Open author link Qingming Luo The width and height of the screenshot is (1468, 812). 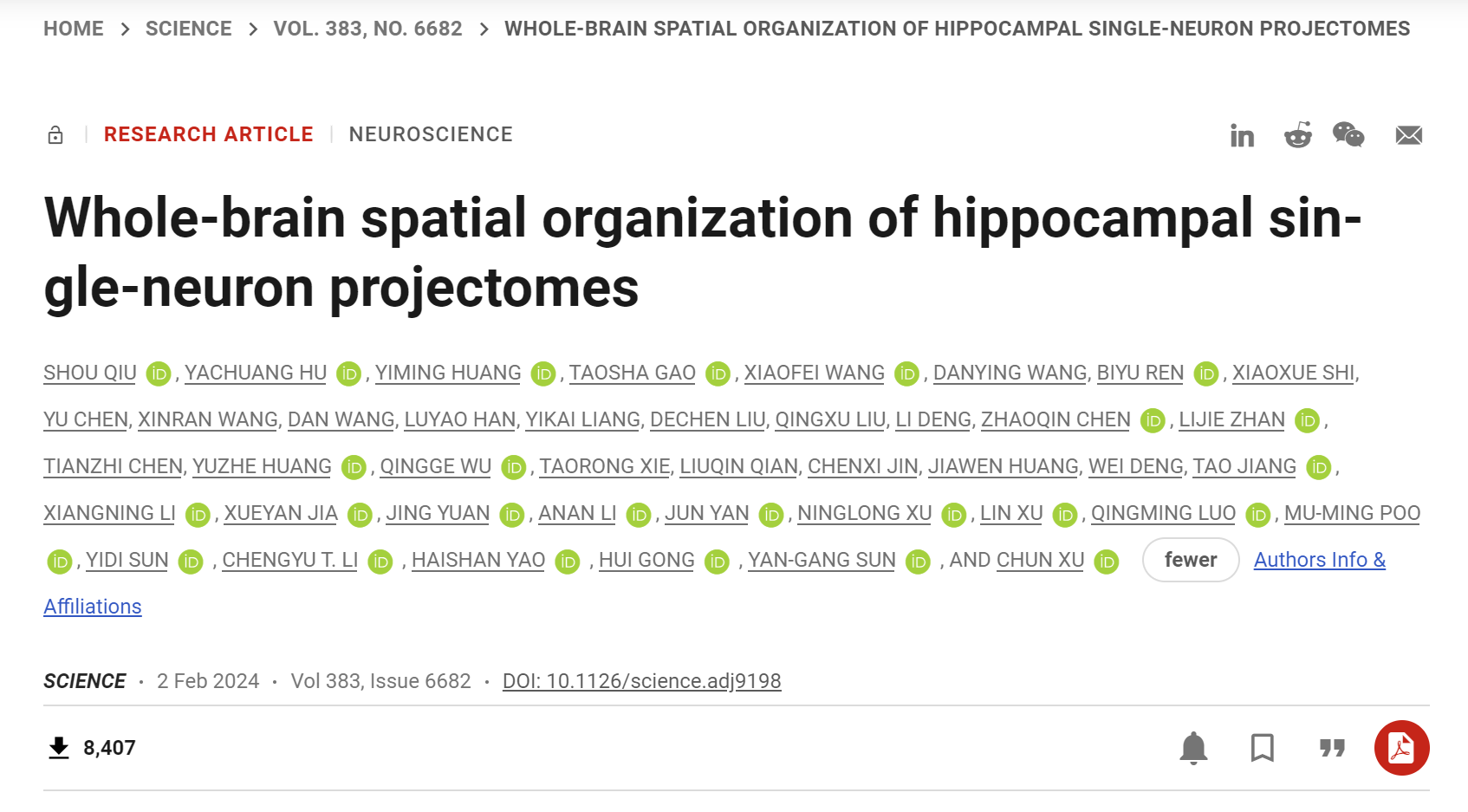coord(1163,513)
